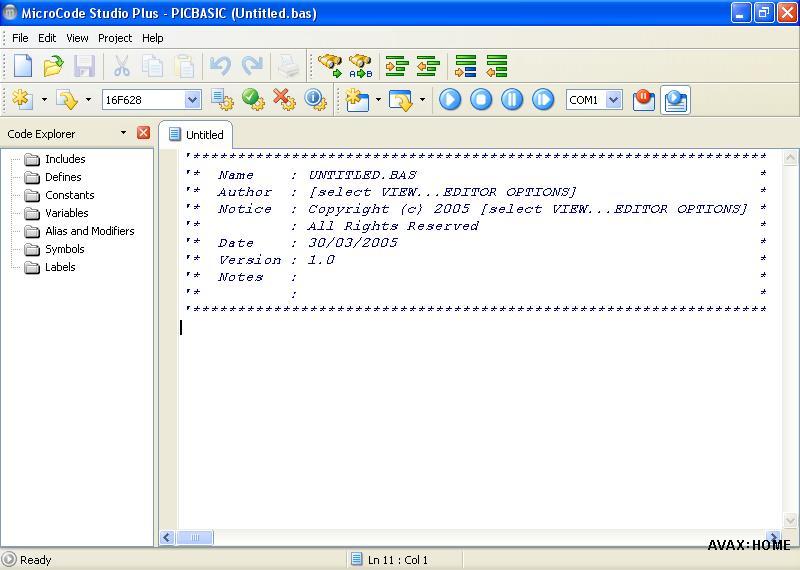Select the Variables folder in Code Explorer
Viewport: 800px width, 570px height.
66,213
